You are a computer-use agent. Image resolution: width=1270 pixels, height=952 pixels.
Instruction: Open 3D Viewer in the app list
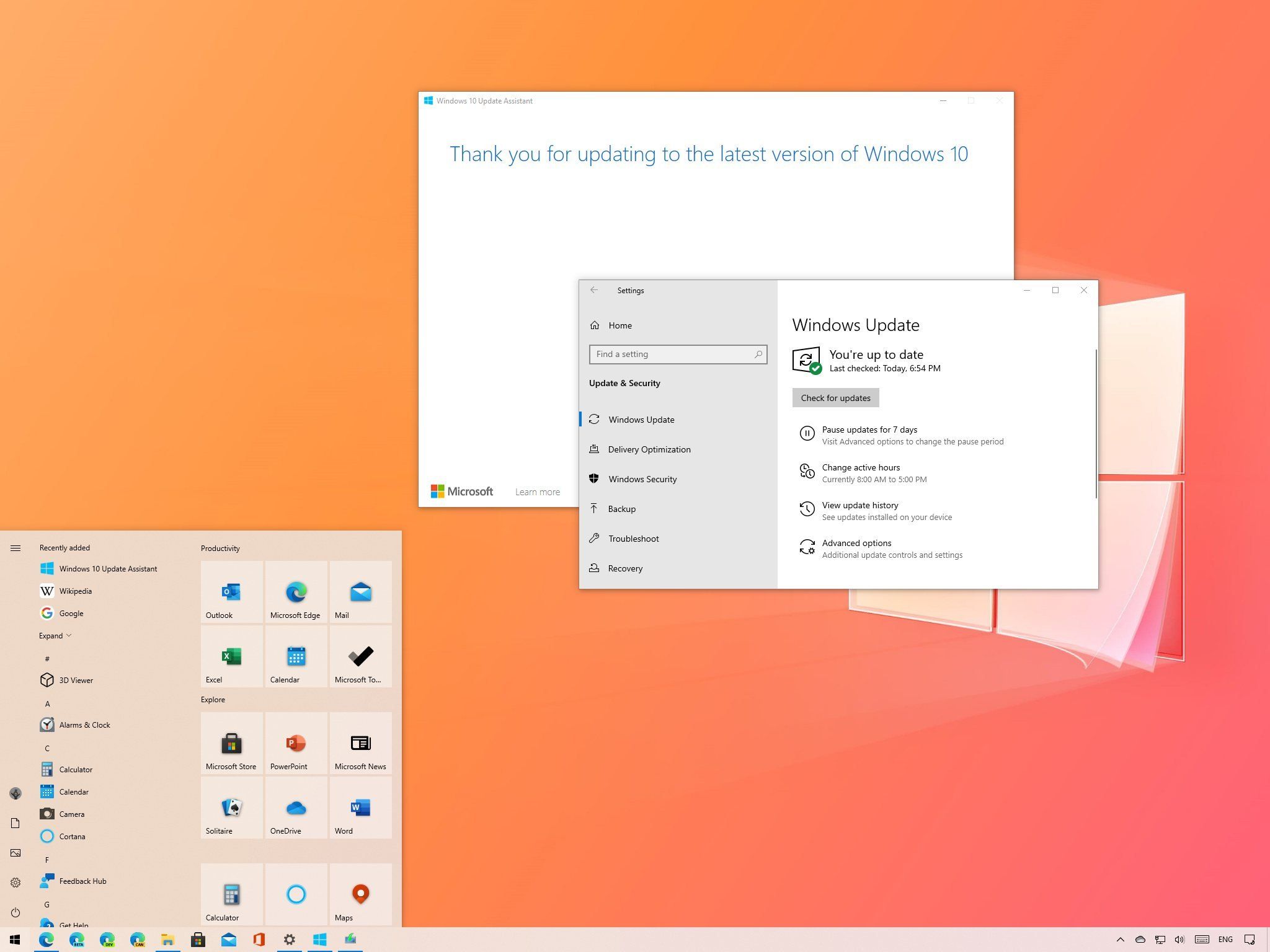click(76, 680)
